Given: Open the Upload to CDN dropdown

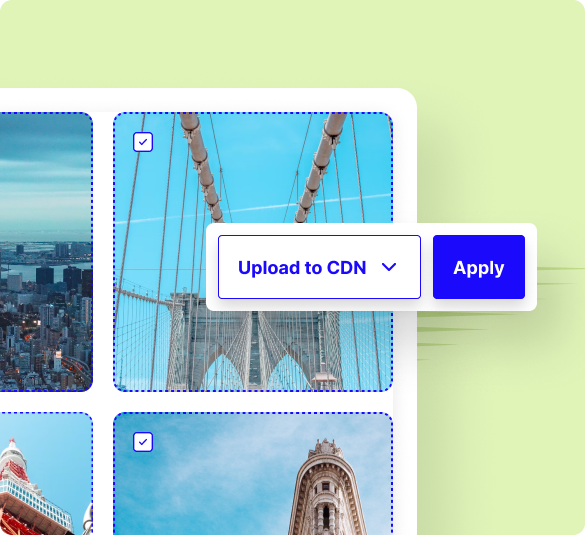Looking at the screenshot, I should (x=319, y=267).
